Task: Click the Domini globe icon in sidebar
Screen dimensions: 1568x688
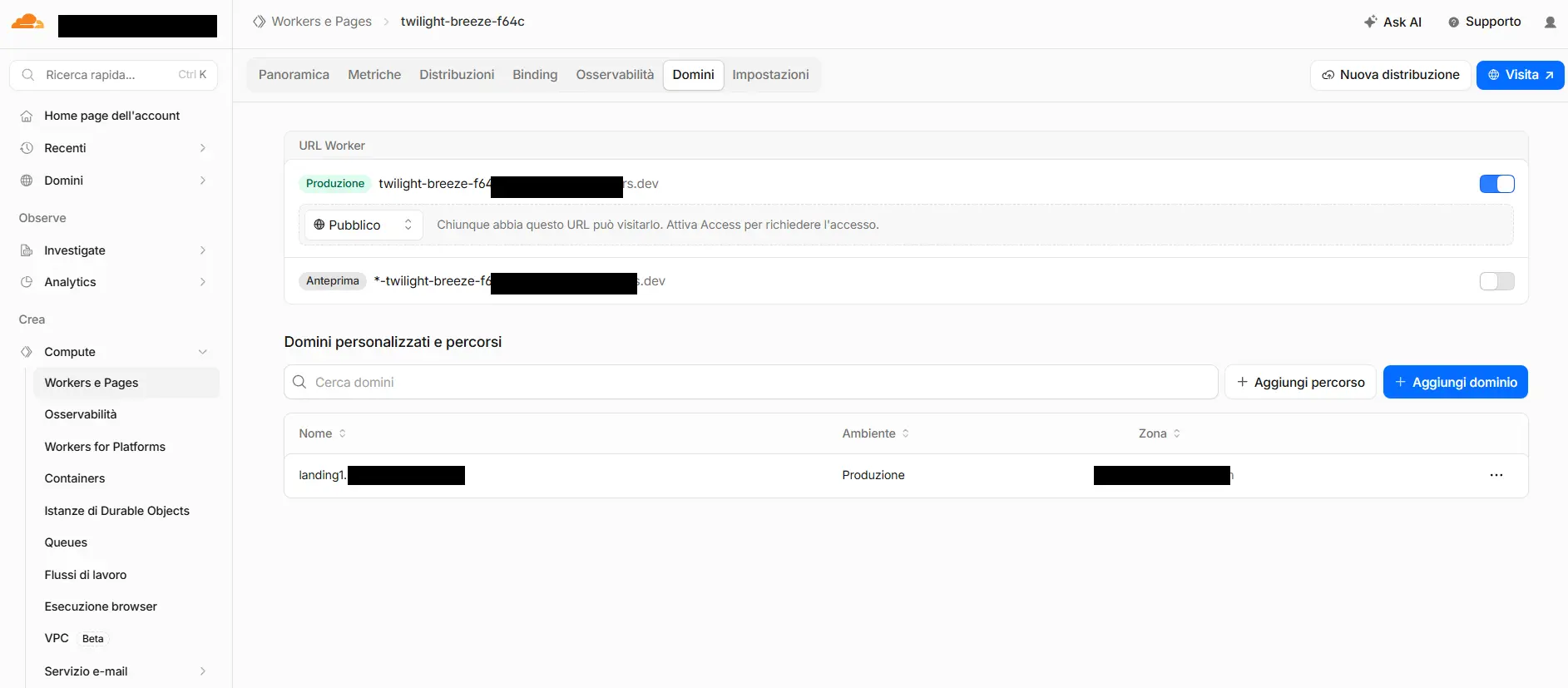Action: [x=27, y=181]
